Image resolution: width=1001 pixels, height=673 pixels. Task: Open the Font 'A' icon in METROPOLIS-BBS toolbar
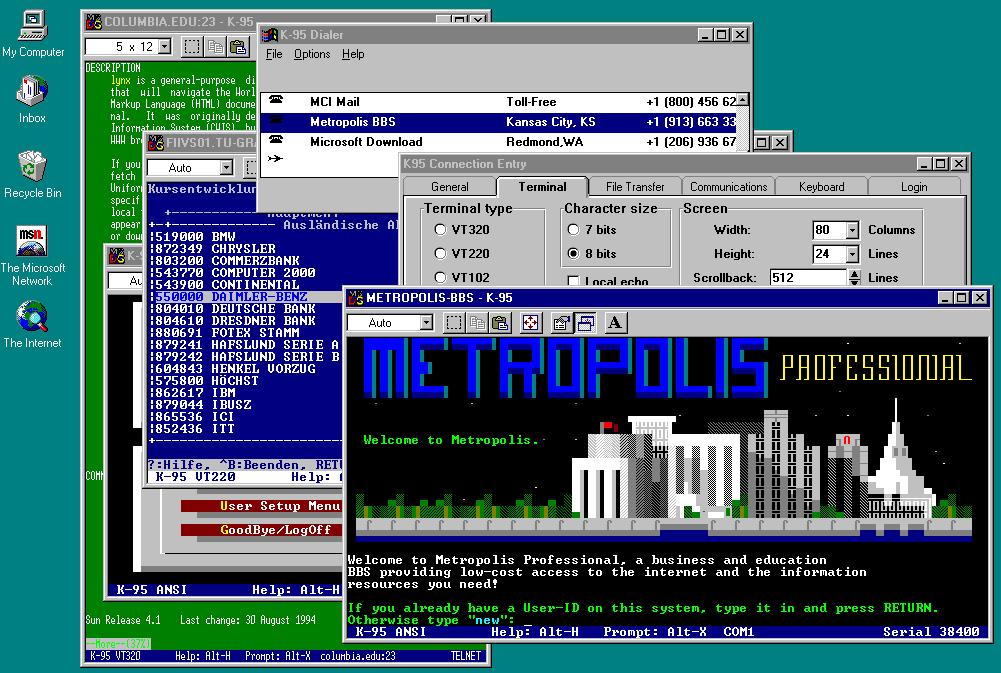[x=615, y=323]
